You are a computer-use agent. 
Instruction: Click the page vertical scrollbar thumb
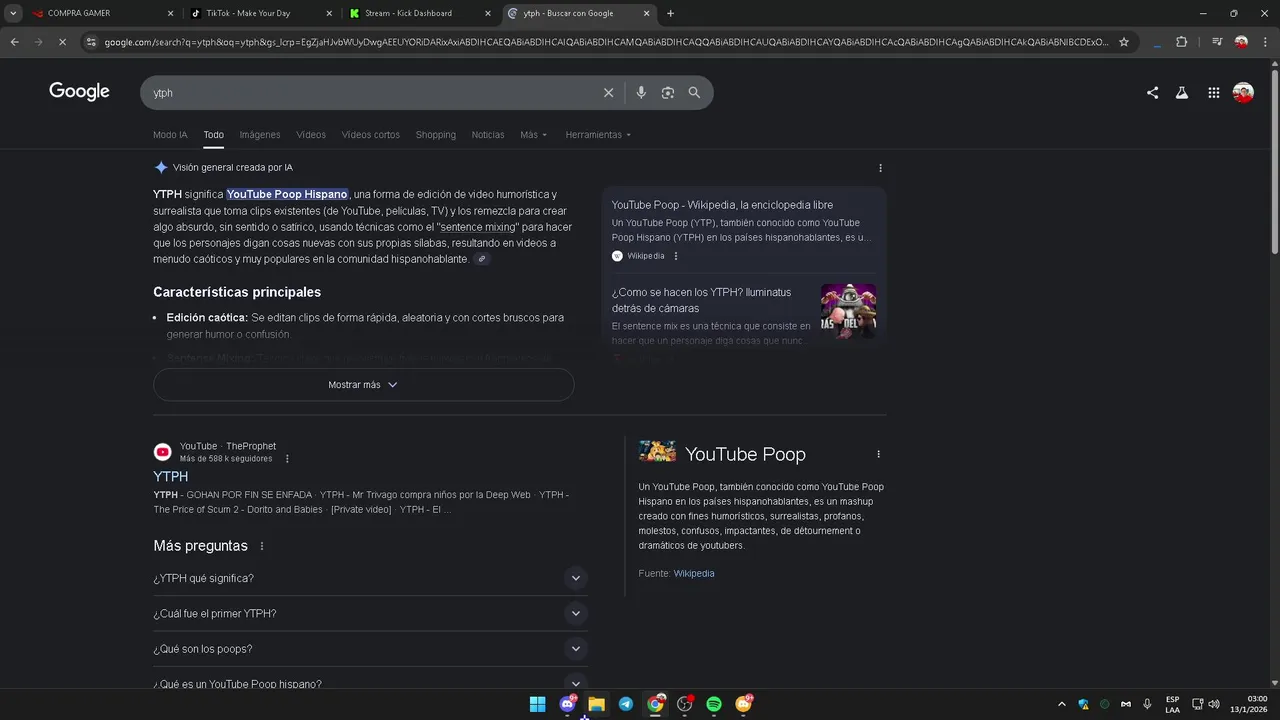[x=1274, y=160]
